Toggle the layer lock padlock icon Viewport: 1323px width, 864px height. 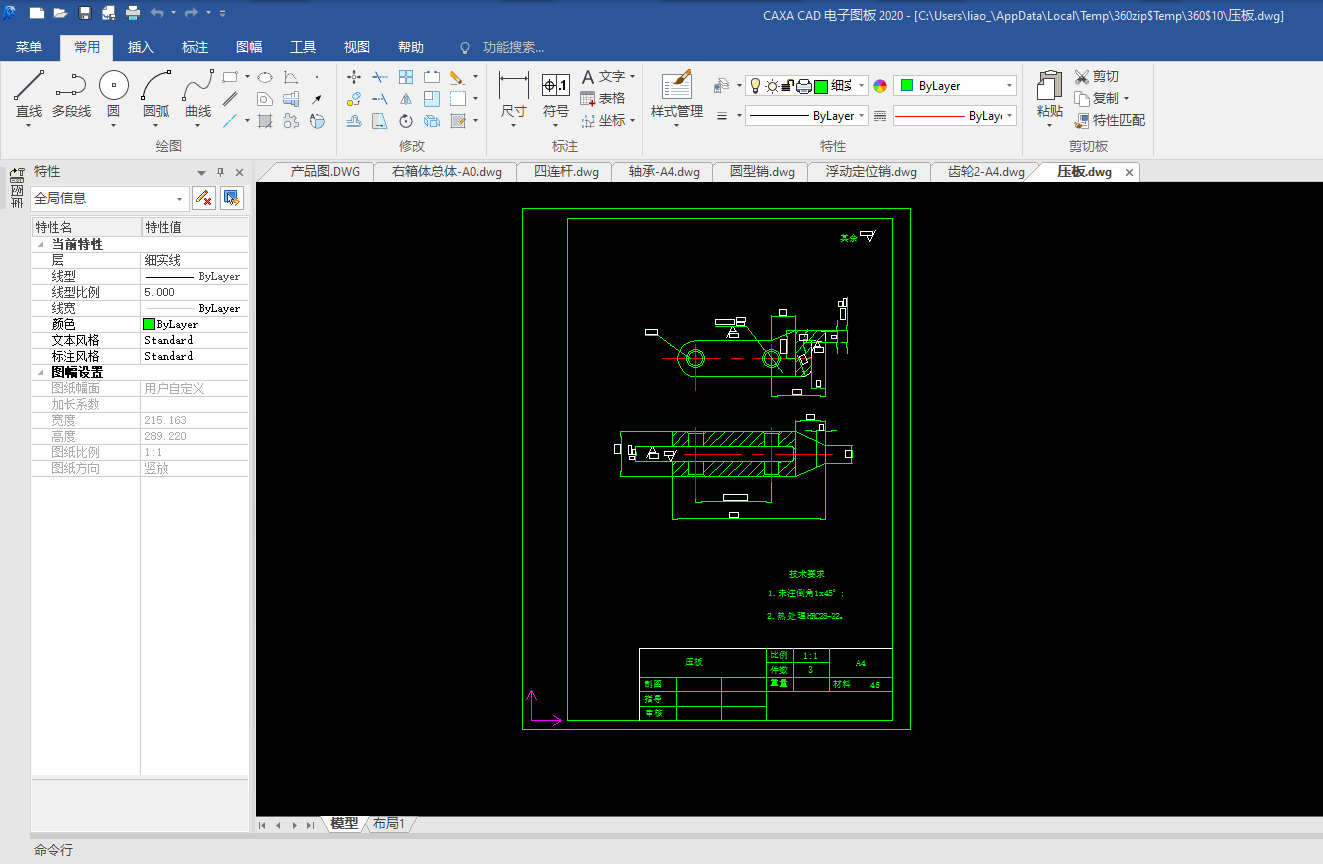[x=787, y=86]
